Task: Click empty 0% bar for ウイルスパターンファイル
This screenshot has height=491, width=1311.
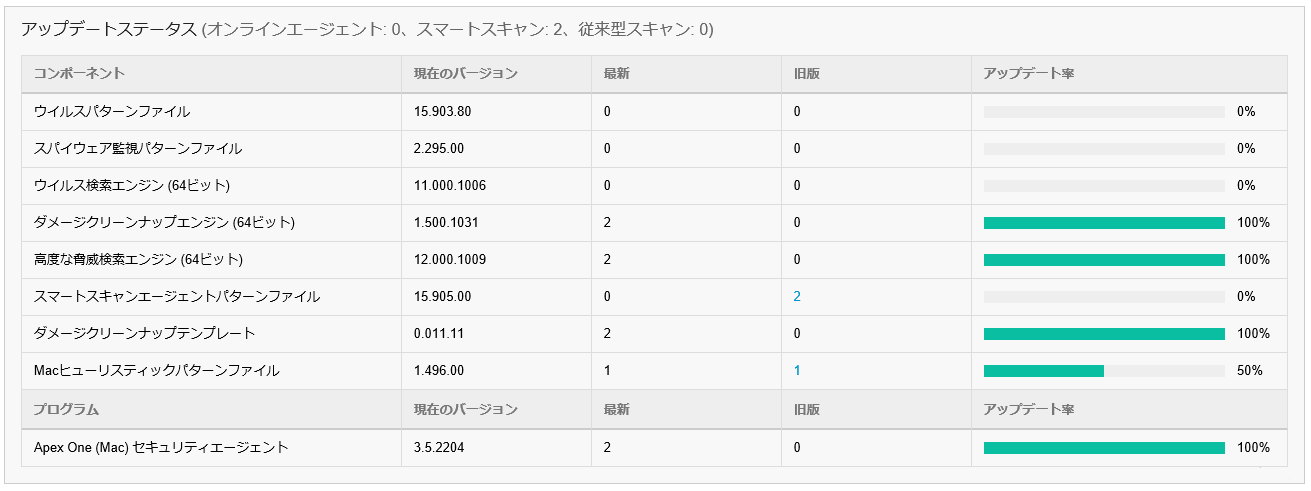Action: click(1104, 112)
